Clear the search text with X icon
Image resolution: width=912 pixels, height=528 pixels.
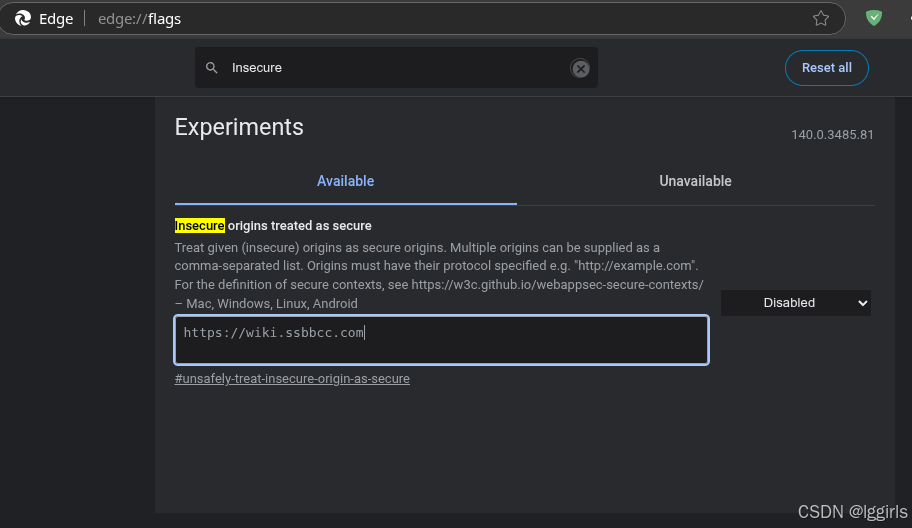tap(580, 69)
